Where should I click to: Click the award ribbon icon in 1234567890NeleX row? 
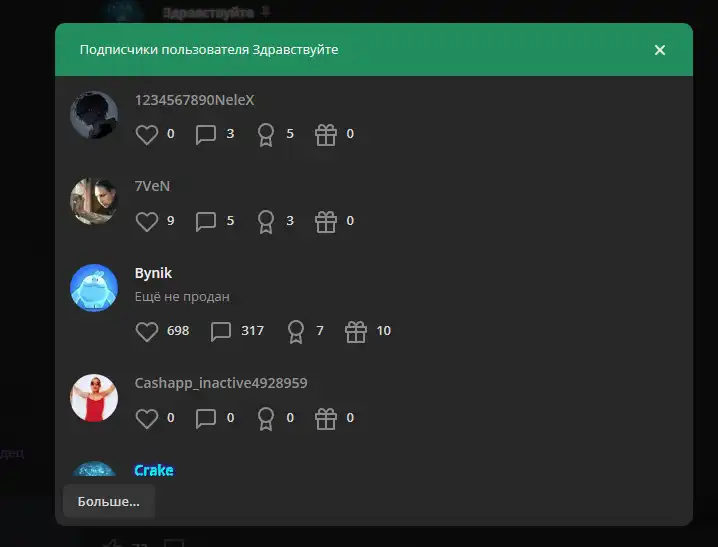click(x=266, y=135)
